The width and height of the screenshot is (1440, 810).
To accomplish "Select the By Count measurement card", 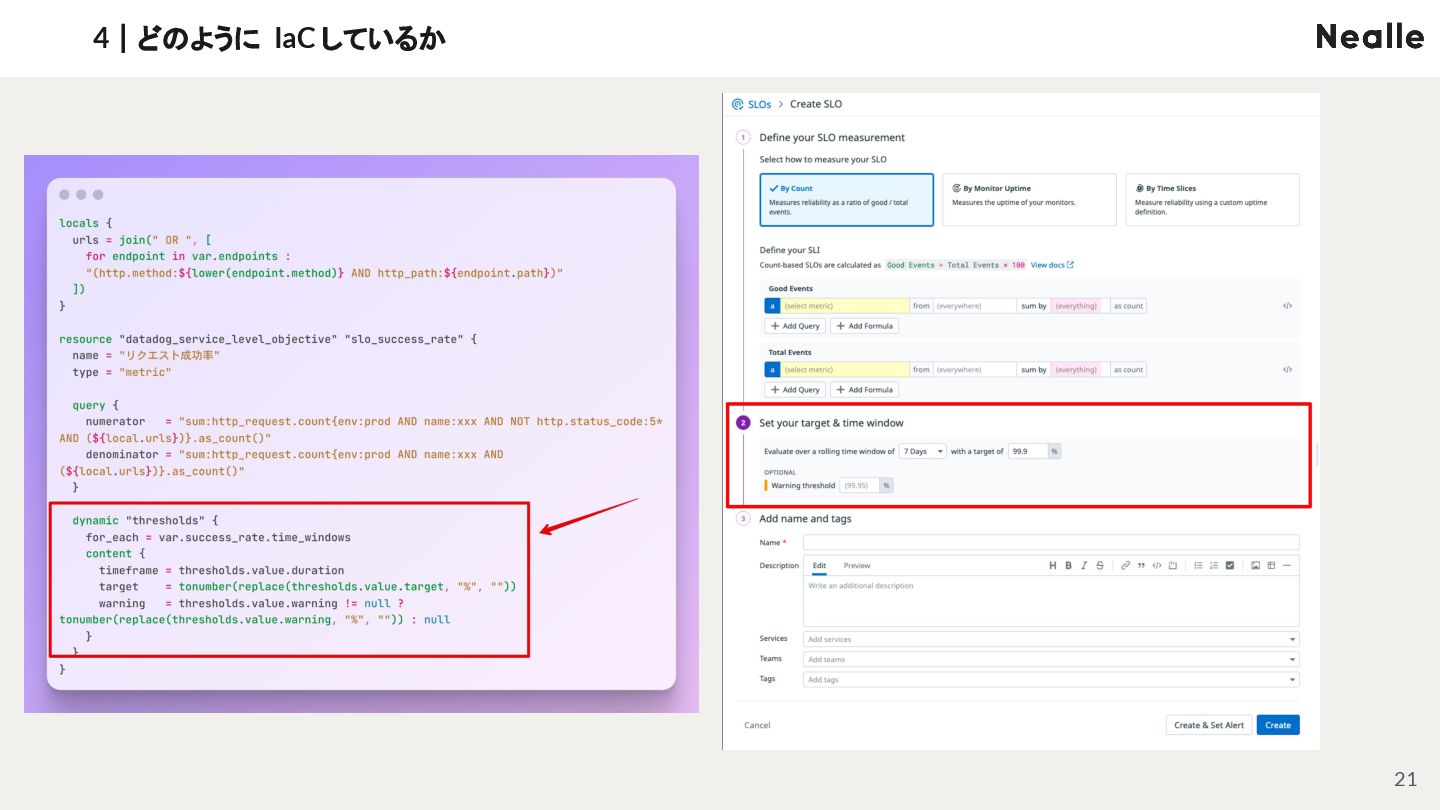I will point(846,200).
